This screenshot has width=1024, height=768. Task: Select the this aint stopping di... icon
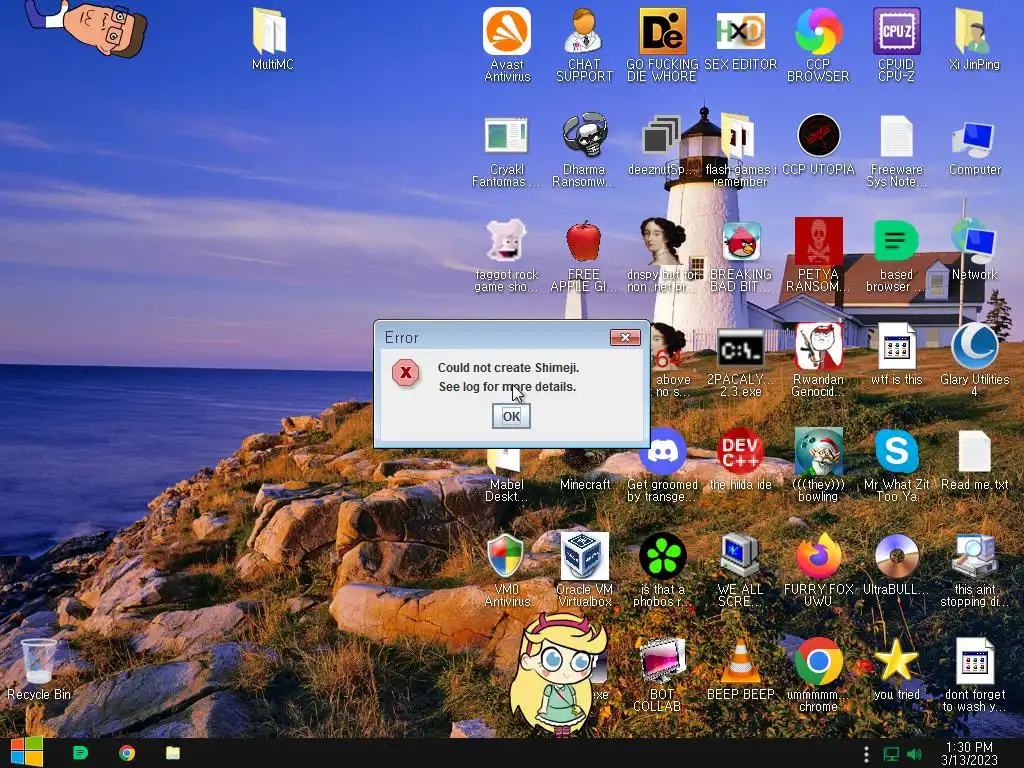click(x=974, y=556)
